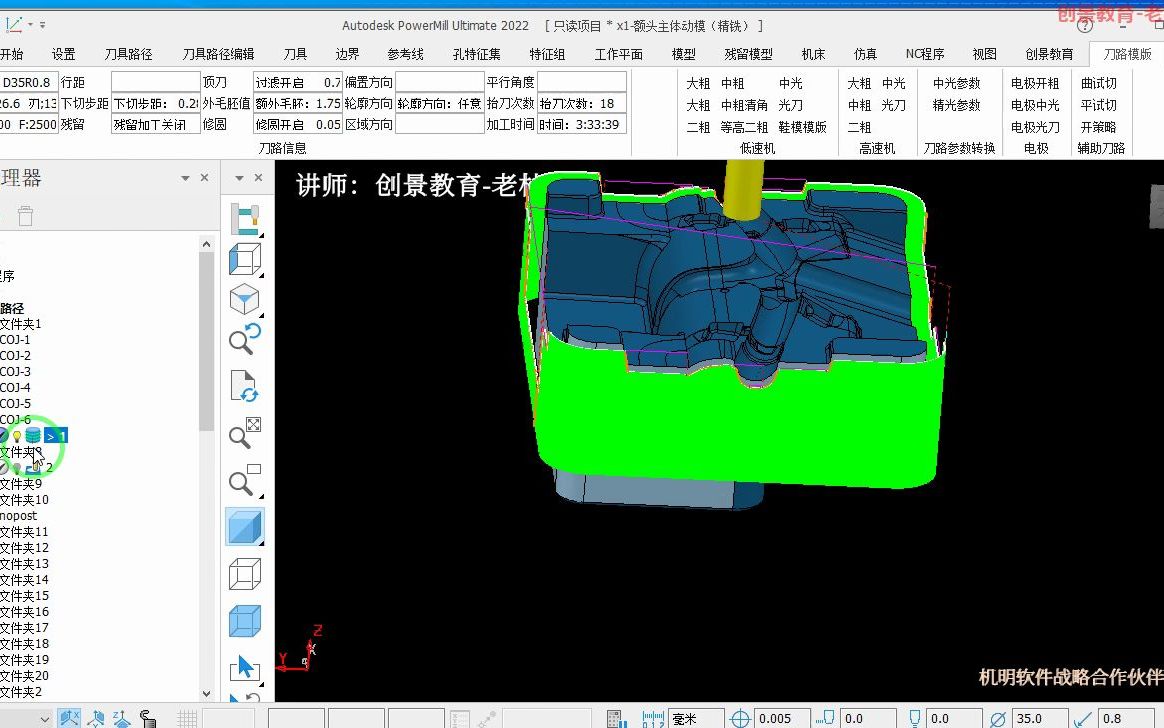Open the 边界 ribbon tab
Screen dimensions: 1164x728
point(347,54)
